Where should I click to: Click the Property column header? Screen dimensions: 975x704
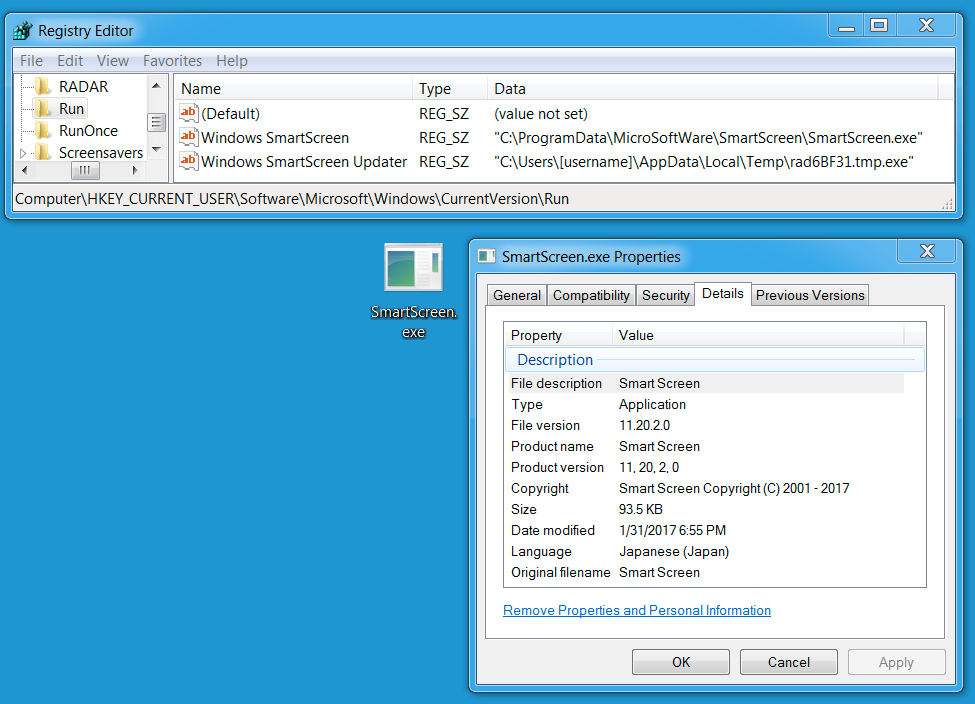pos(558,335)
